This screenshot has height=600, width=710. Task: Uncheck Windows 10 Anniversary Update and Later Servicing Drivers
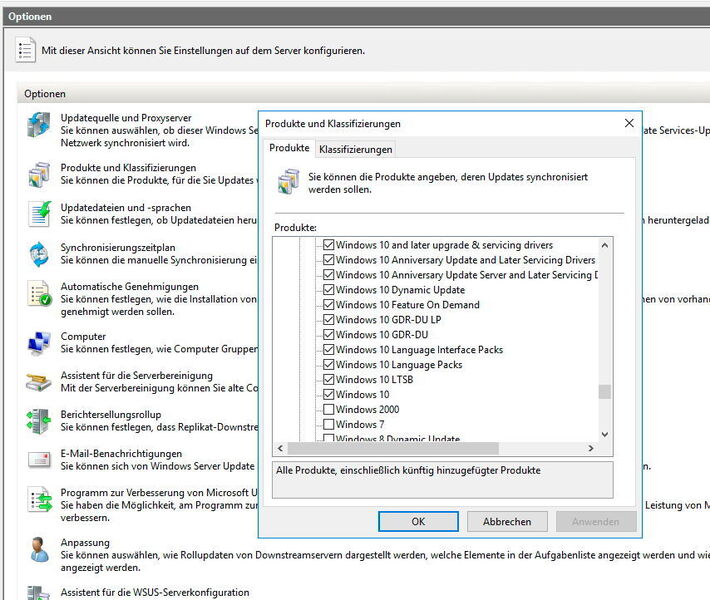click(329, 260)
